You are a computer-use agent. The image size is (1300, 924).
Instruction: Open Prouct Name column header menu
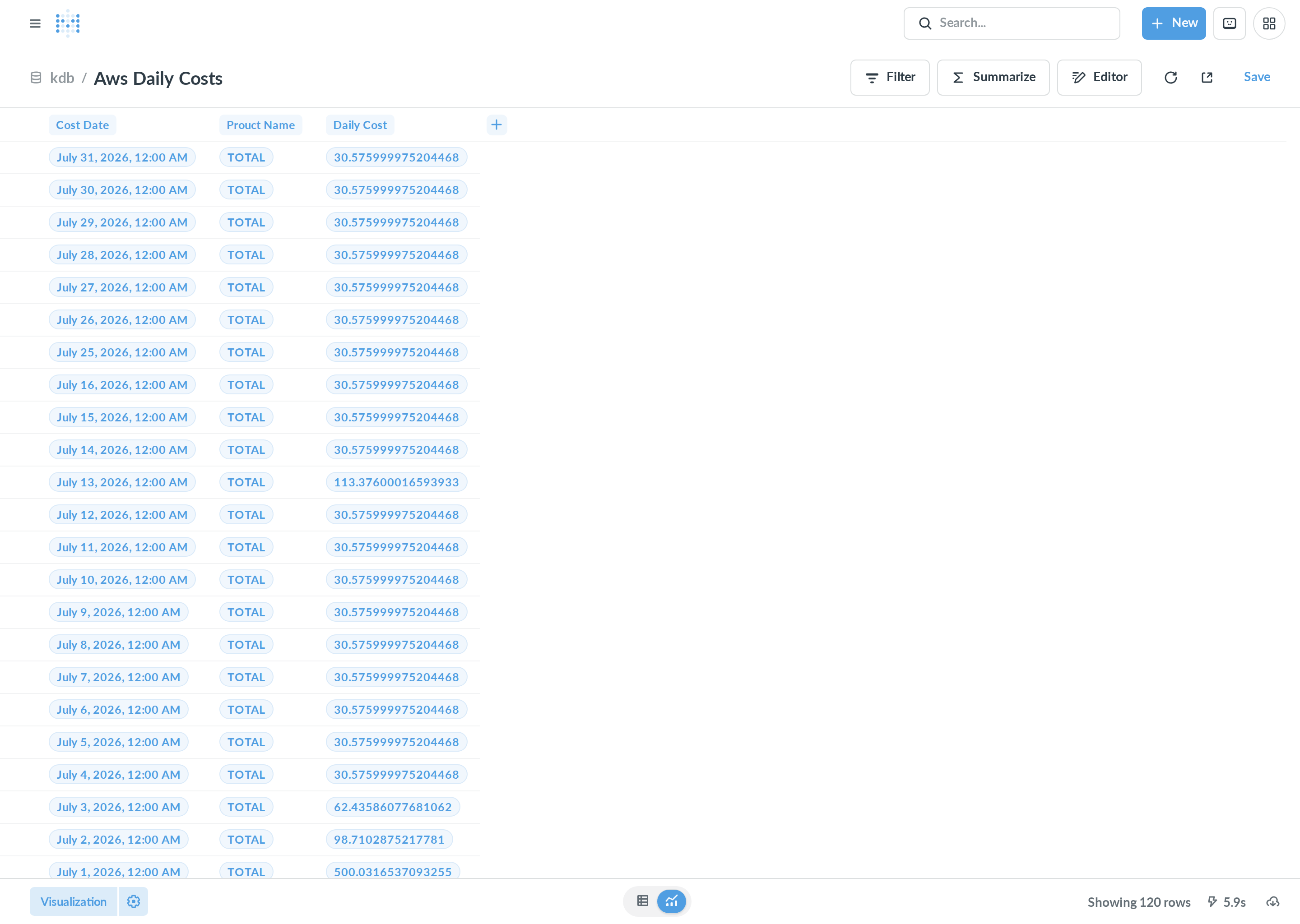pos(261,125)
